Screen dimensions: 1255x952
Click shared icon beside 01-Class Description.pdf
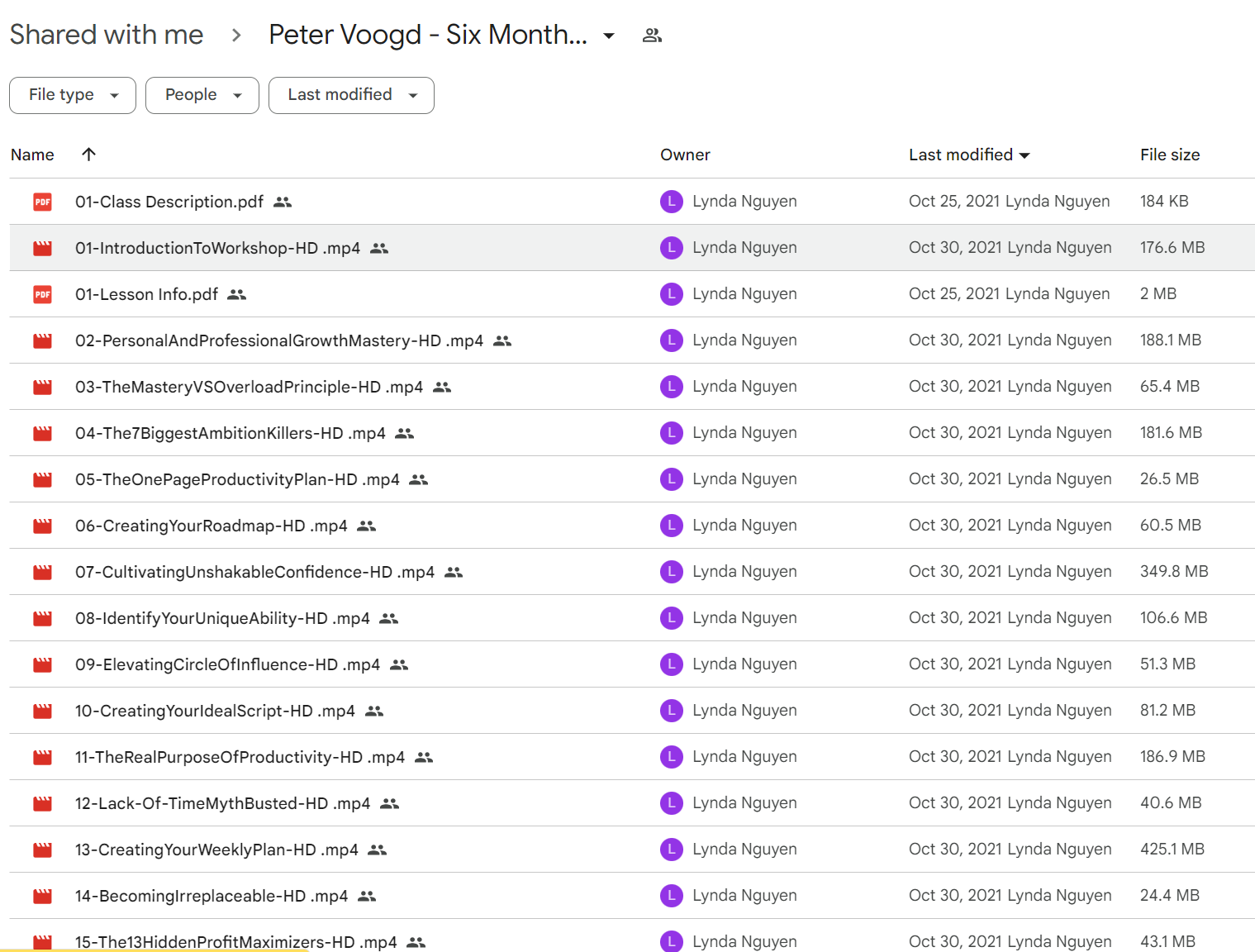(x=283, y=202)
